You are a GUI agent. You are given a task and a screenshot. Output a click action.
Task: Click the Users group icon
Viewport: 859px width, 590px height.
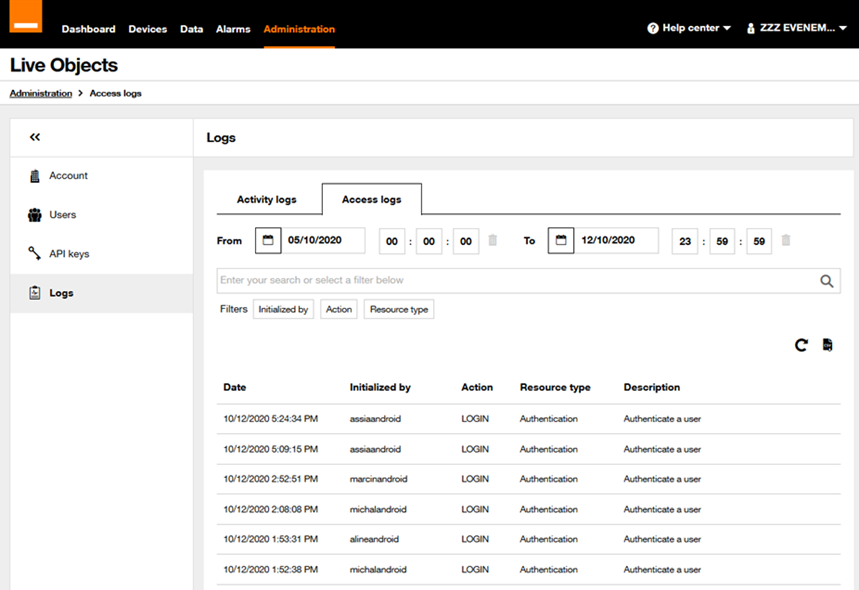(x=35, y=215)
